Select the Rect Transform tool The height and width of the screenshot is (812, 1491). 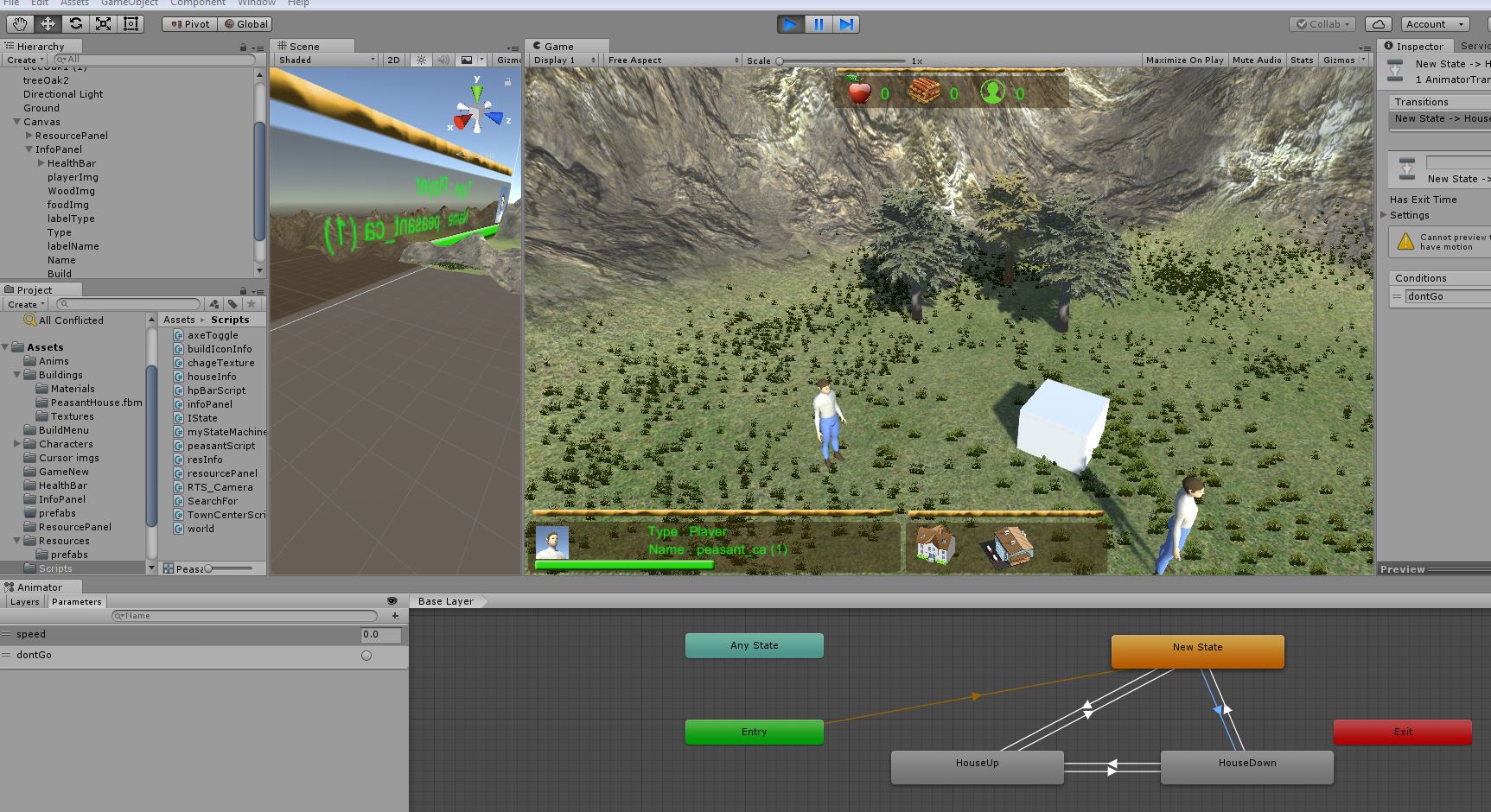(x=131, y=24)
